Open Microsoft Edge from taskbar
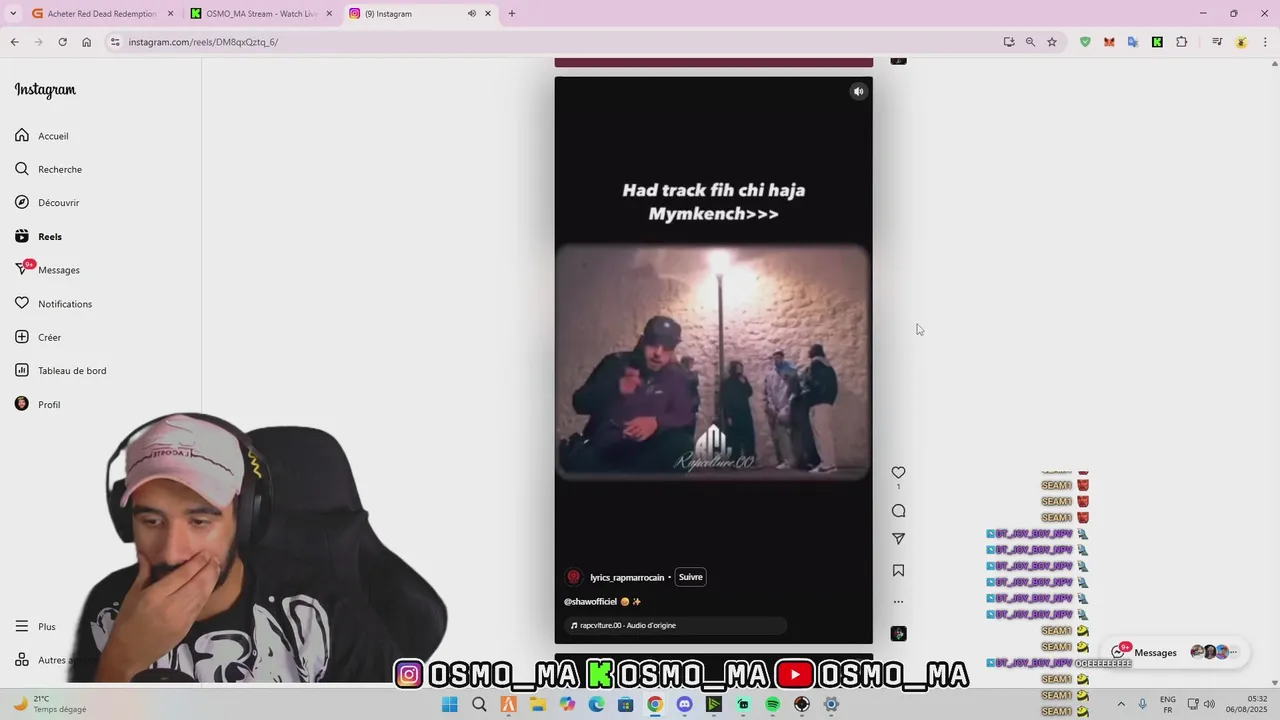This screenshot has height=720, width=1280. click(x=596, y=704)
